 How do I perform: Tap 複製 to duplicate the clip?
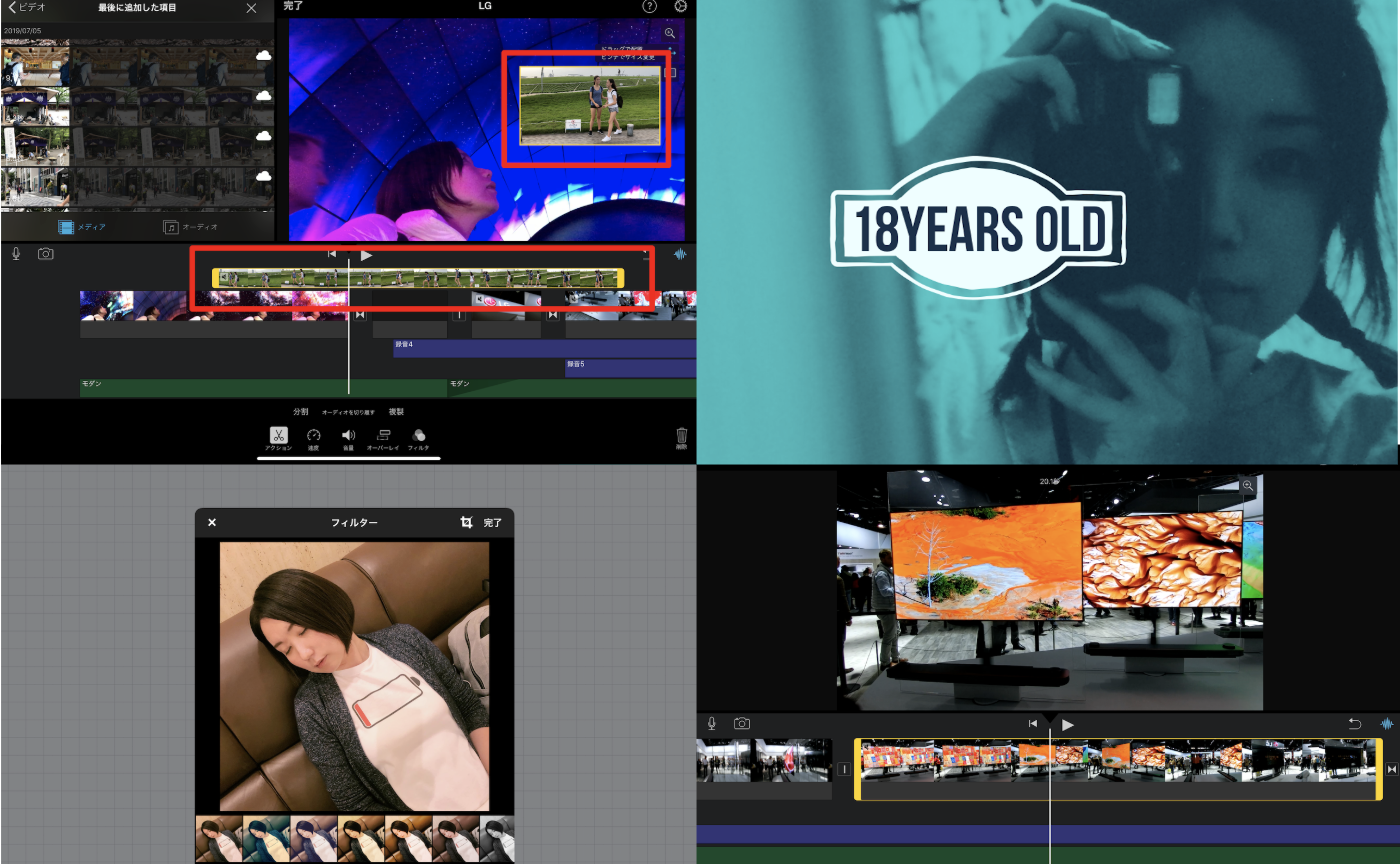395,412
